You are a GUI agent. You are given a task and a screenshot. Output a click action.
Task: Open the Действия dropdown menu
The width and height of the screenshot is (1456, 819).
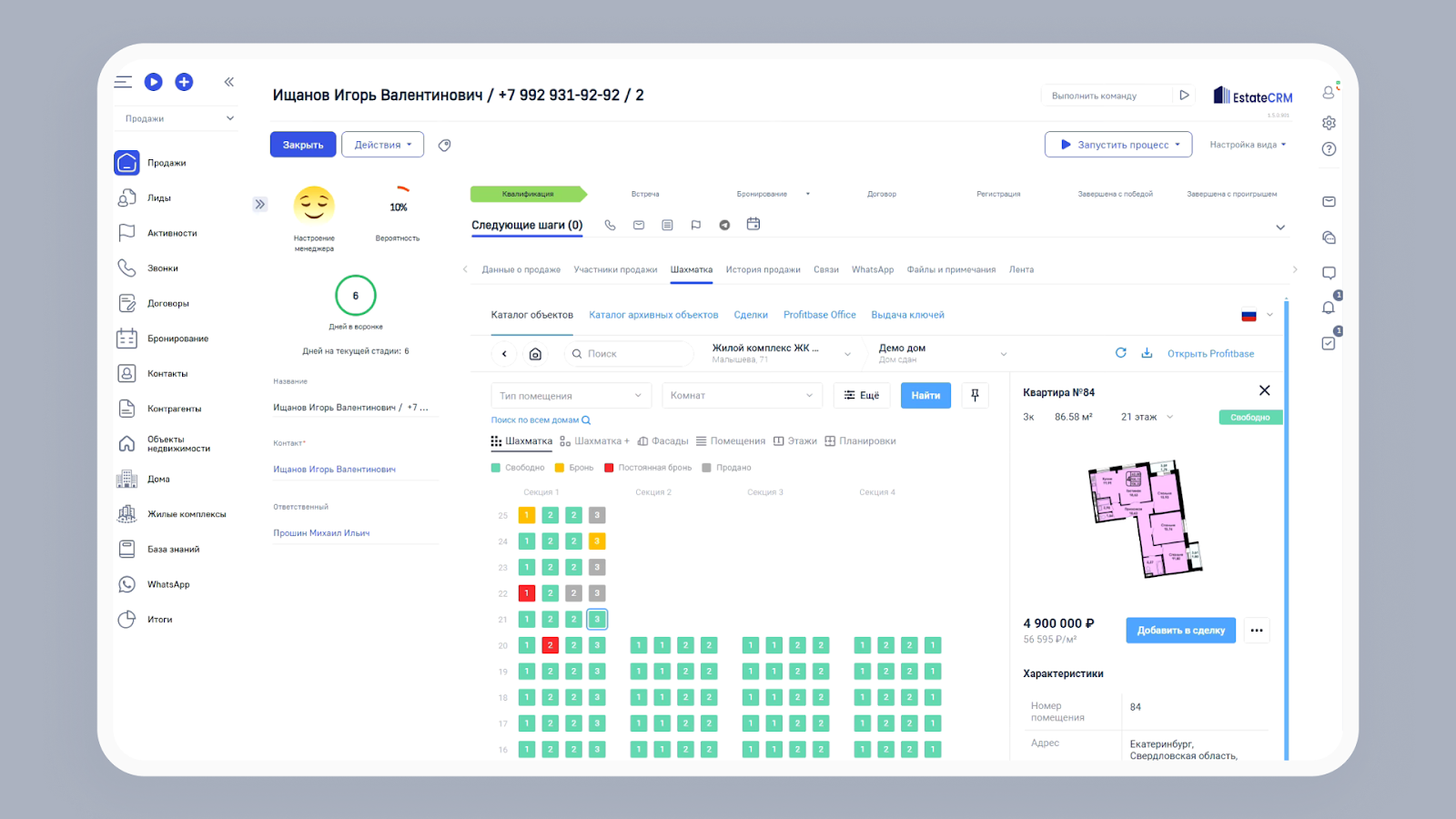click(382, 145)
